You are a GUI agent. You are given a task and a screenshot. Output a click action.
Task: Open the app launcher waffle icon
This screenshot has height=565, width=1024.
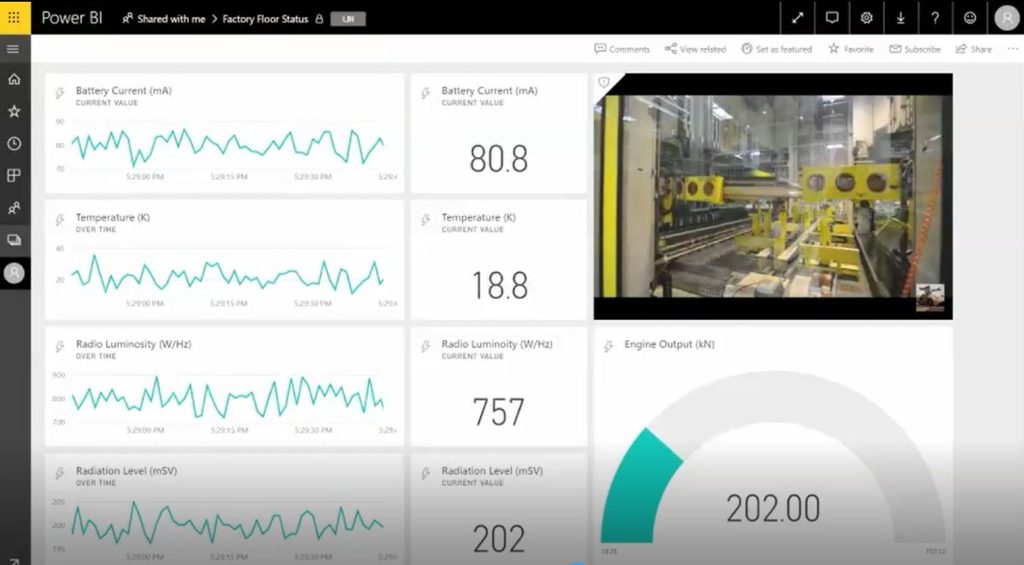click(14, 17)
